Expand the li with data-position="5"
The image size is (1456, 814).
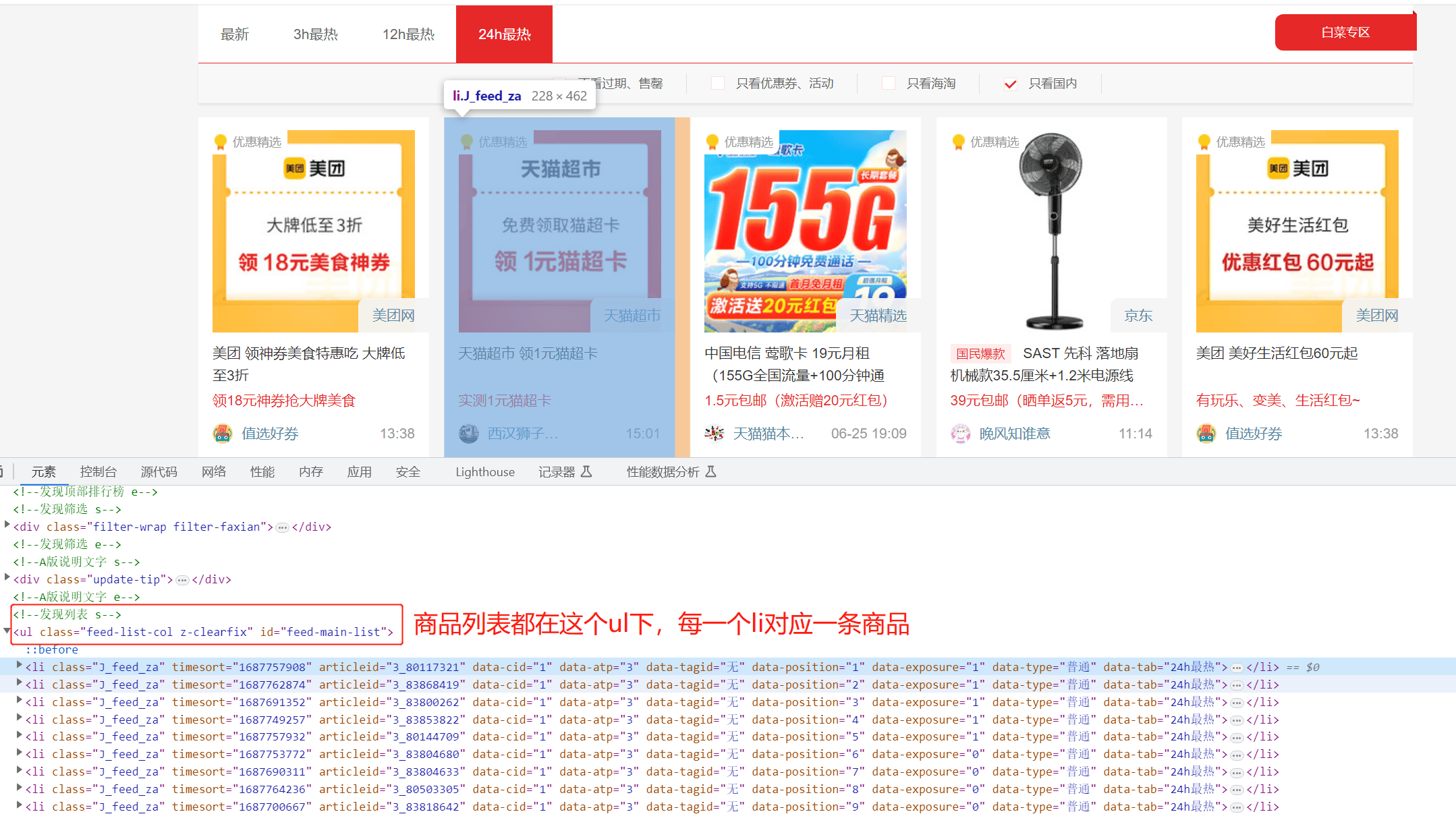pyautogui.click(x=20, y=735)
